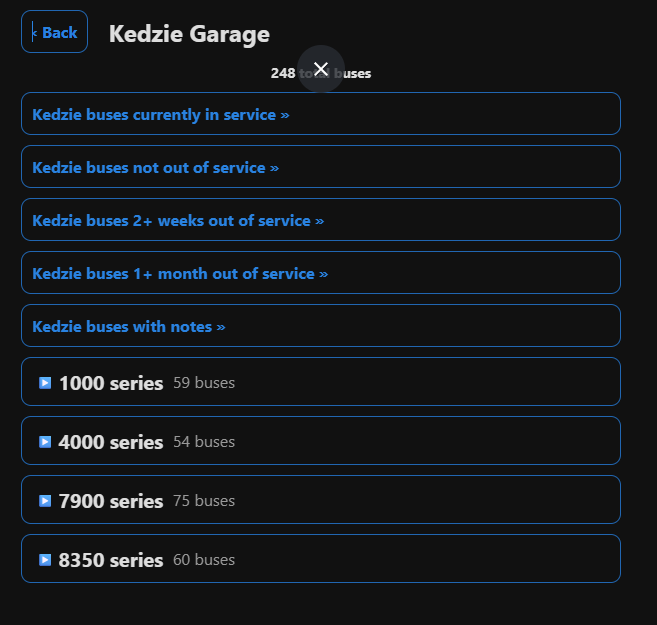Click the 59 buses count label
This screenshot has width=657, height=625.
pyautogui.click(x=204, y=383)
